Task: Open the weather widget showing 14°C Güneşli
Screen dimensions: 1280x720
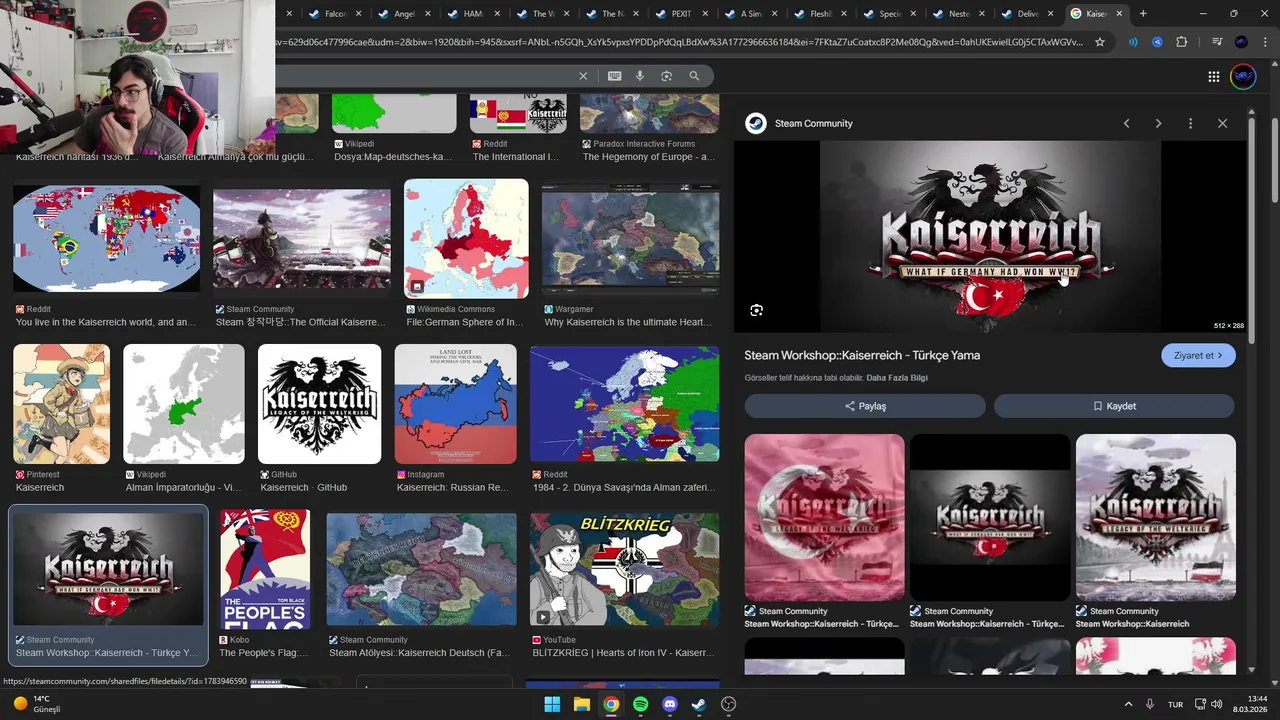Action: click(36, 704)
